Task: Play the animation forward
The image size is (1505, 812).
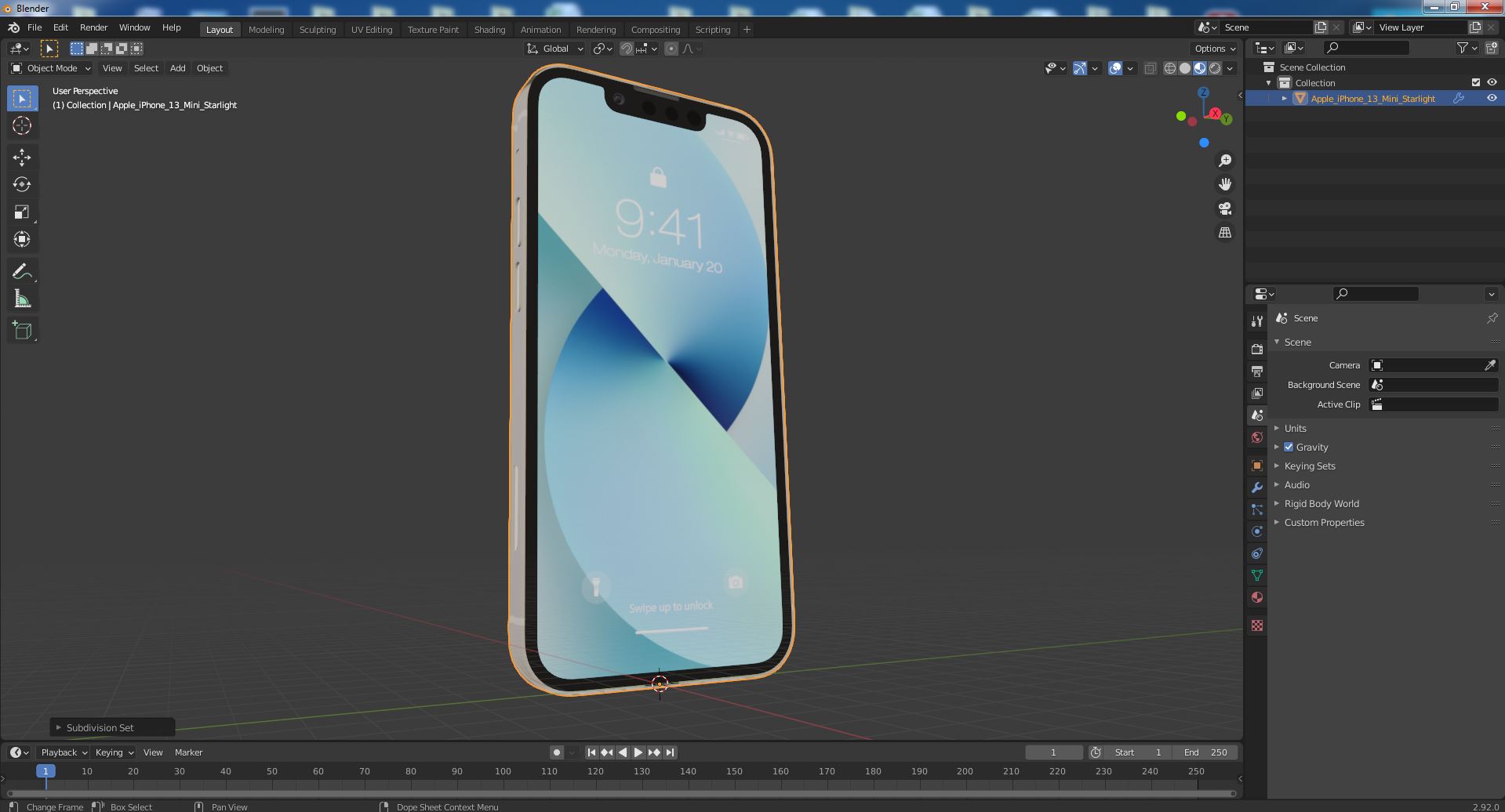Action: [638, 752]
